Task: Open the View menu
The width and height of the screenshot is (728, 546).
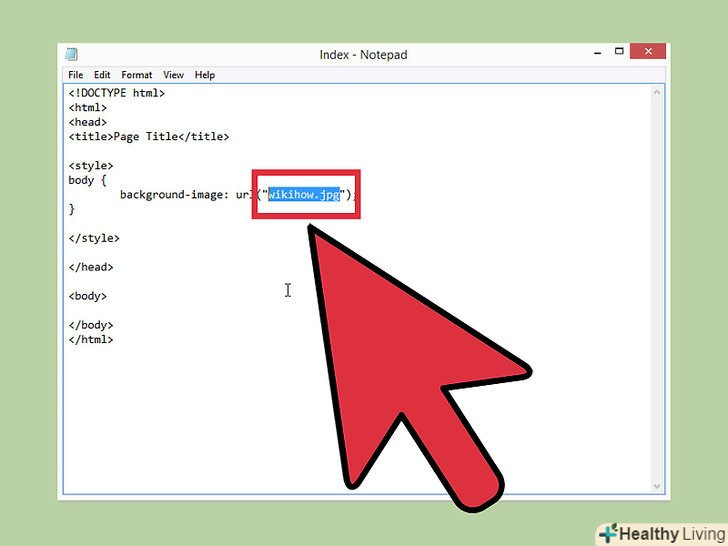Action: coord(173,75)
